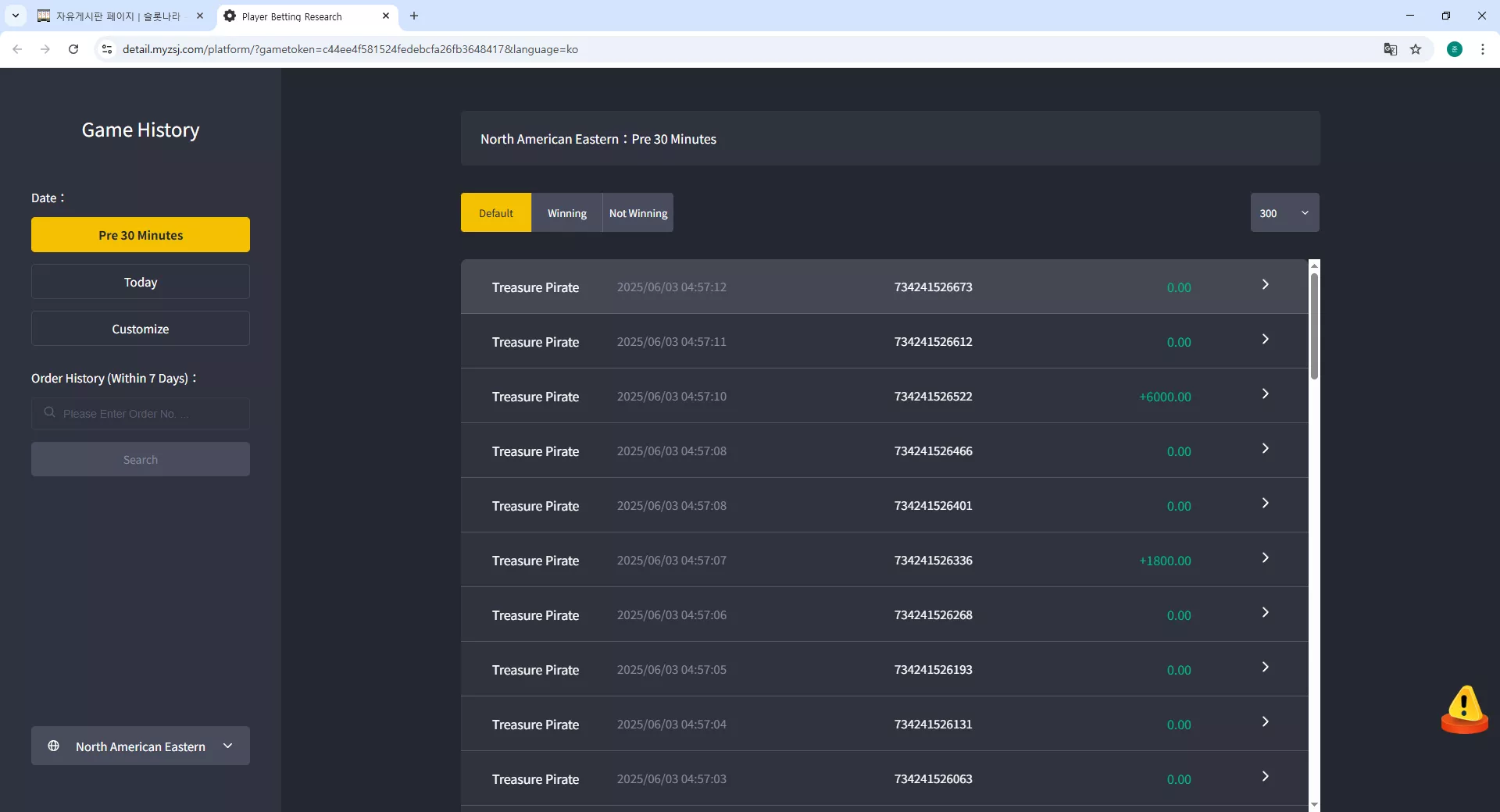
Task: Click the warning triangle alert icon
Action: click(1464, 709)
